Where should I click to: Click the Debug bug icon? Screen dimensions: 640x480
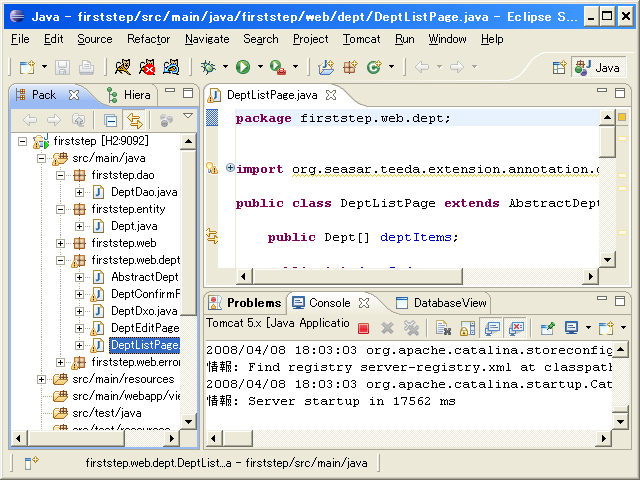(208, 67)
